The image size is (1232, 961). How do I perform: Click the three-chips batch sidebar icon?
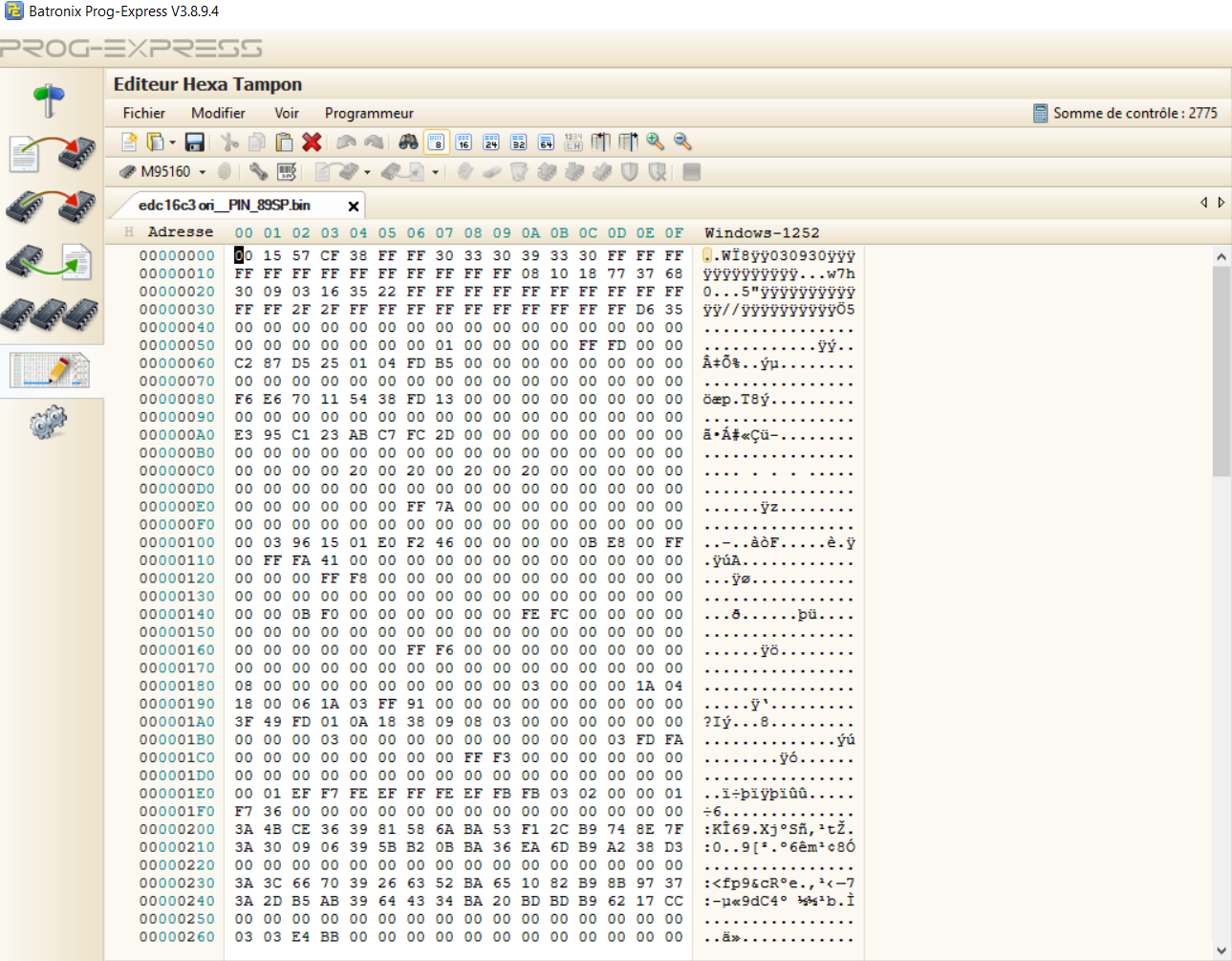pyautogui.click(x=51, y=314)
